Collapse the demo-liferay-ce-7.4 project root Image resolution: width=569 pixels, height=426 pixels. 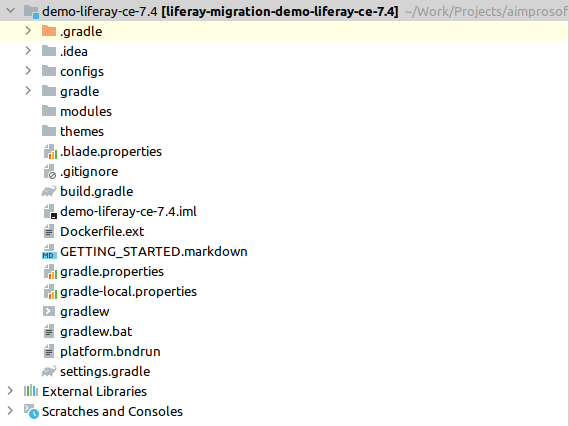[11, 11]
